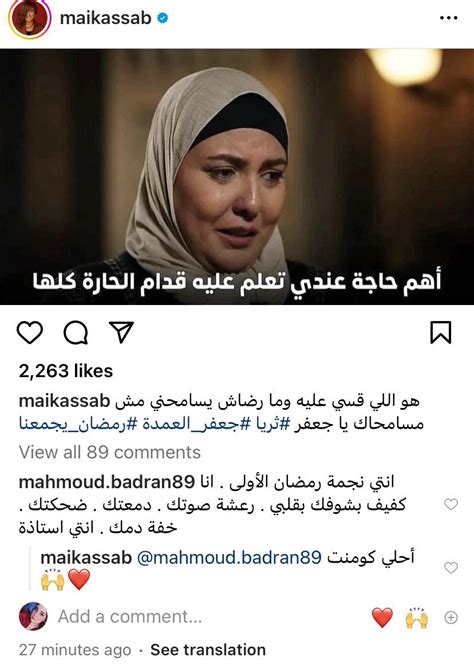Like the post with heart icon
Screen dimensions: 474x669
click(30, 332)
